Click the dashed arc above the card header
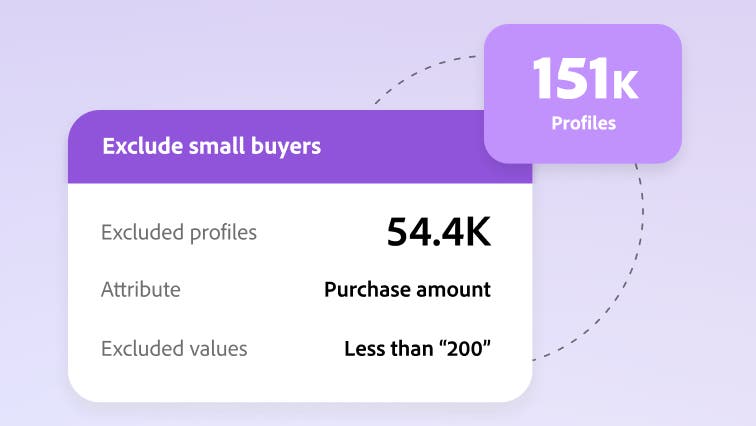 420,72
